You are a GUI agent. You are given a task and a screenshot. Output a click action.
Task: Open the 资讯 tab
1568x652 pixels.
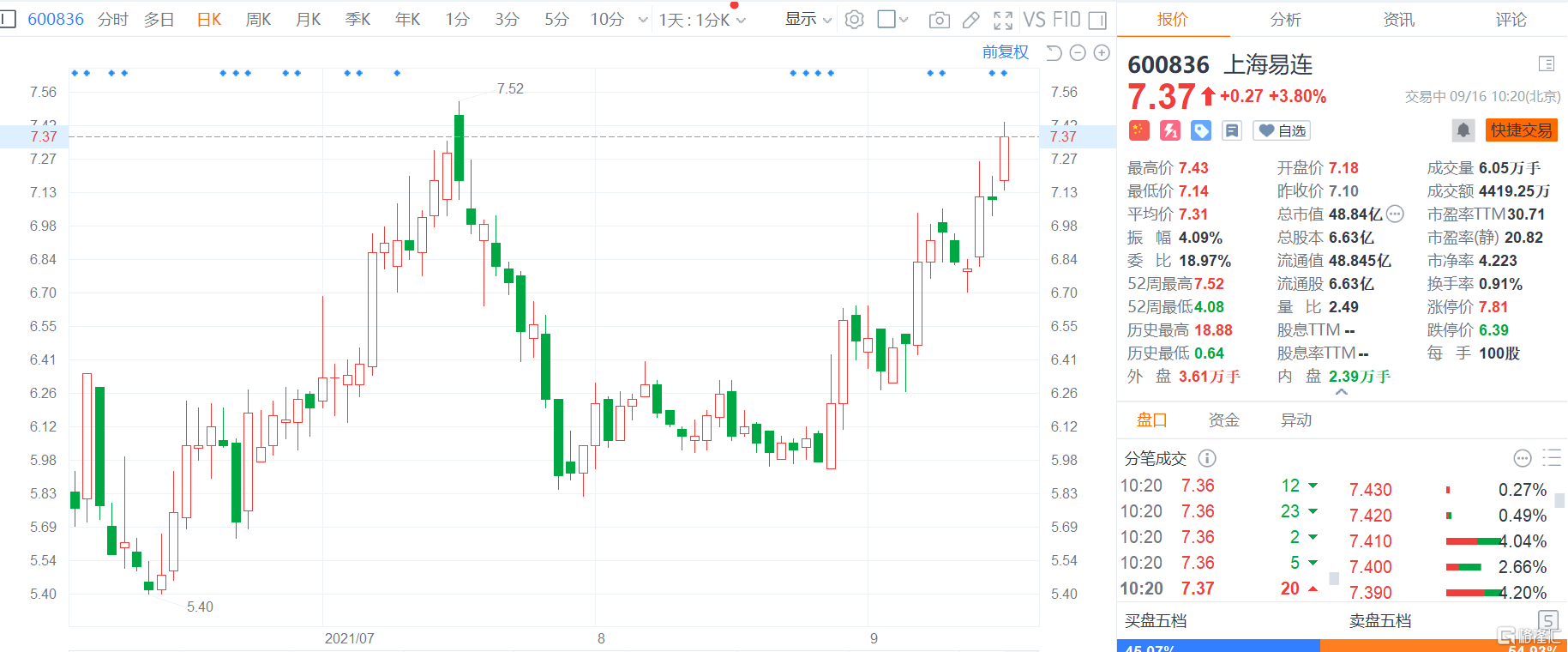tap(1399, 19)
